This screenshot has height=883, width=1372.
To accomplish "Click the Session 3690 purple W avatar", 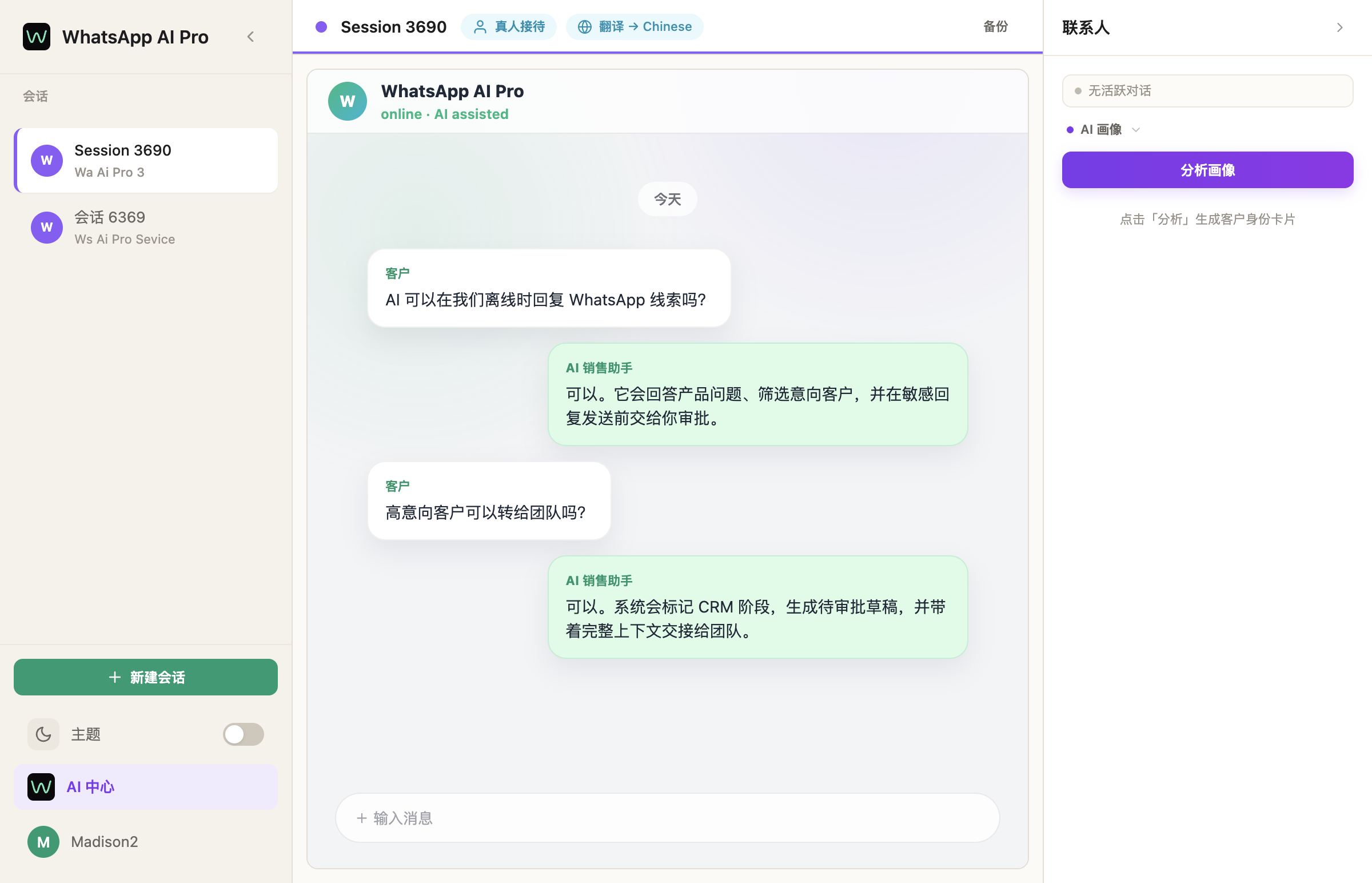I will click(x=47, y=161).
